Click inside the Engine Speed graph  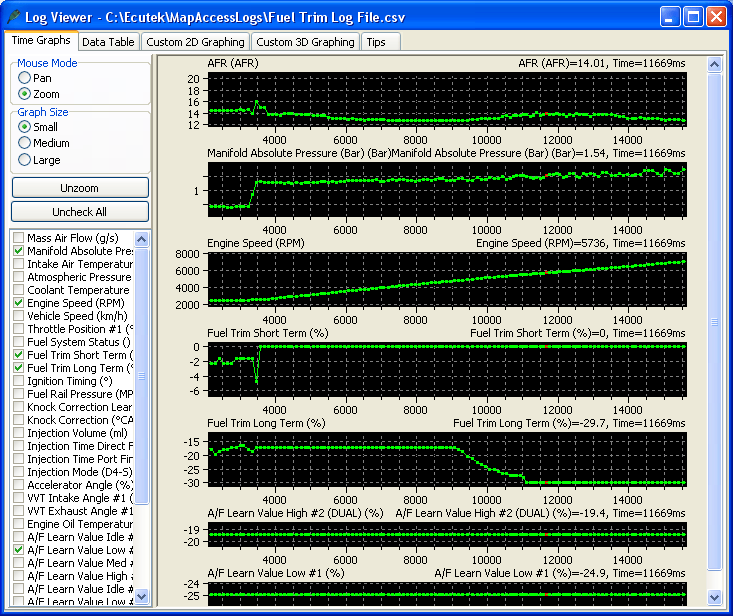point(447,279)
